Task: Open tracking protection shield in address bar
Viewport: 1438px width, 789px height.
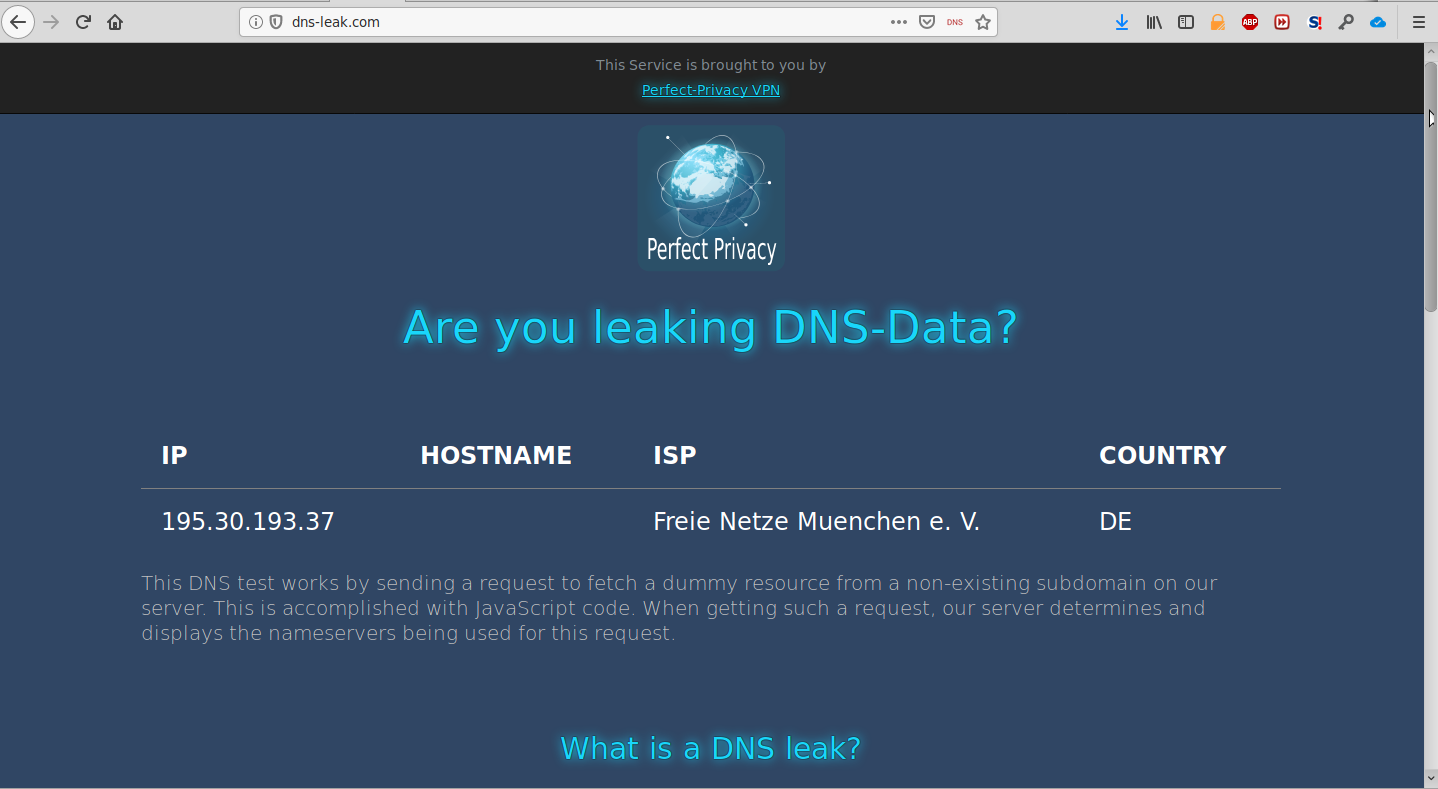Action: (x=276, y=22)
